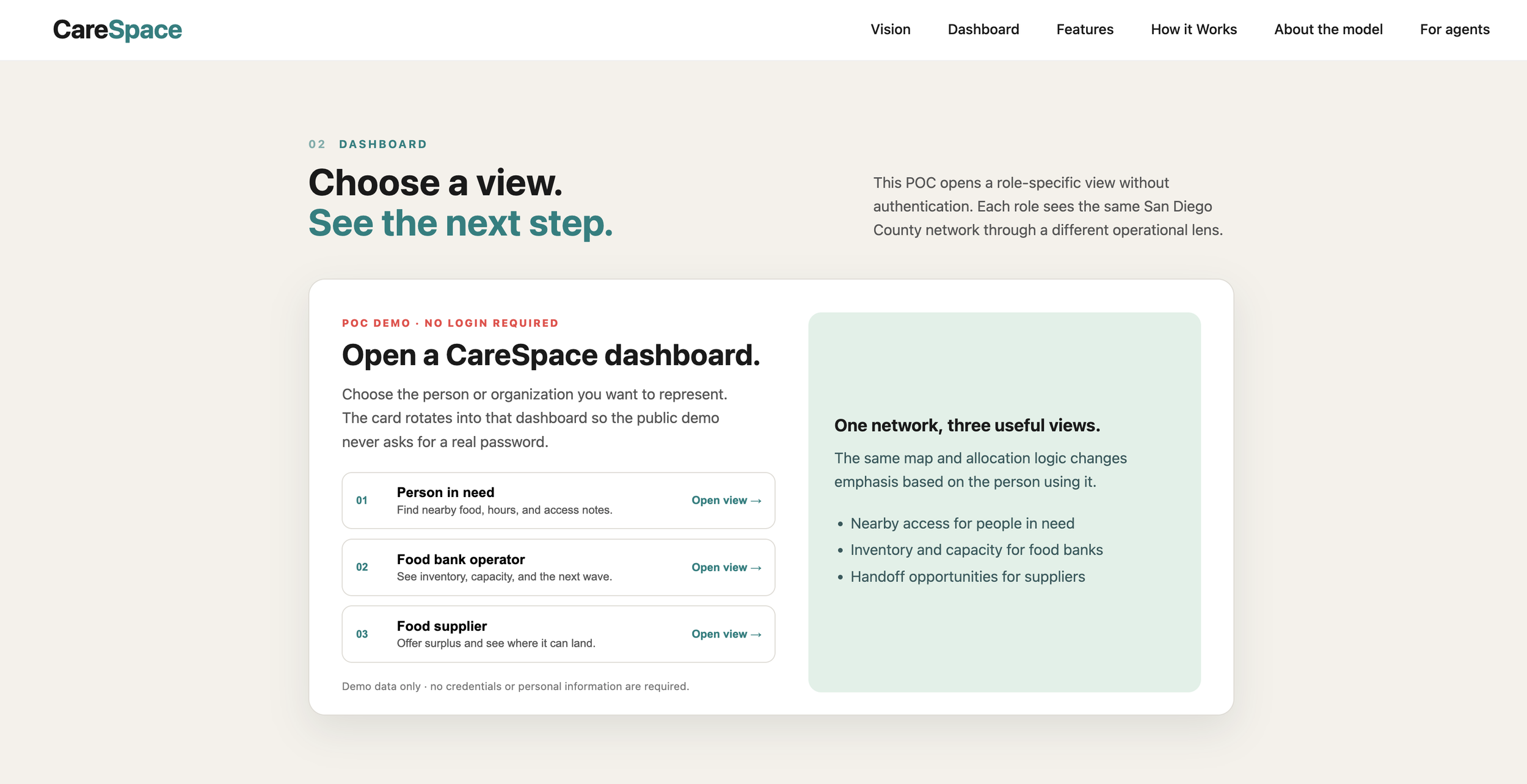Open About the model page
The image size is (1527, 784).
pos(1328,29)
